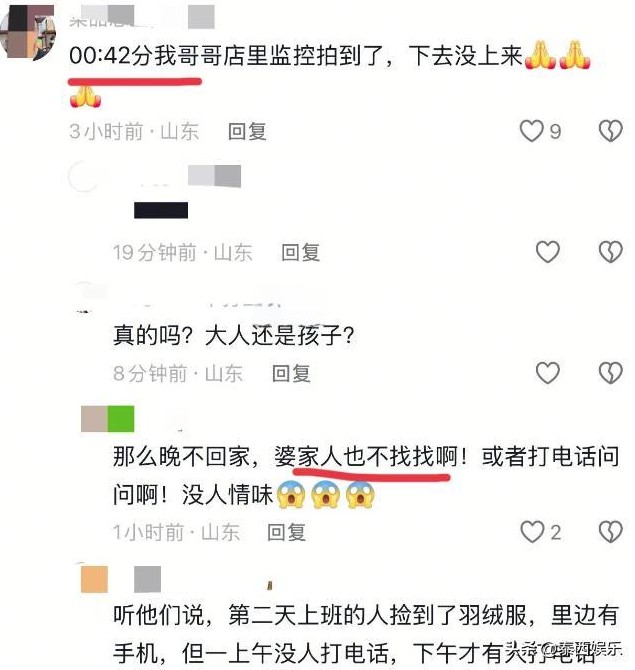The height and width of the screenshot is (670, 635).
Task: Tap broken heart on 19分钟前 reply
Action: point(610,252)
